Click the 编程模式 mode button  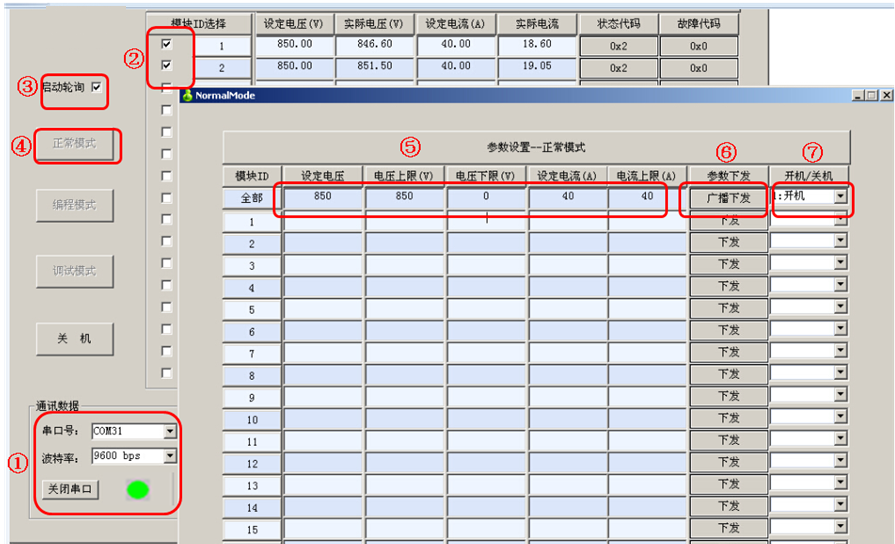click(x=75, y=205)
